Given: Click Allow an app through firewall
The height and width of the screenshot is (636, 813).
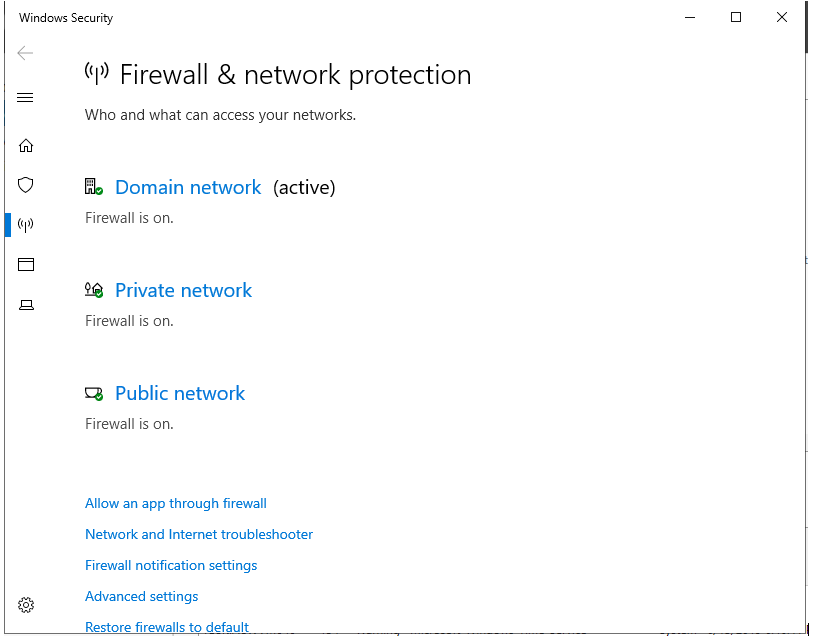Looking at the screenshot, I should tap(176, 503).
